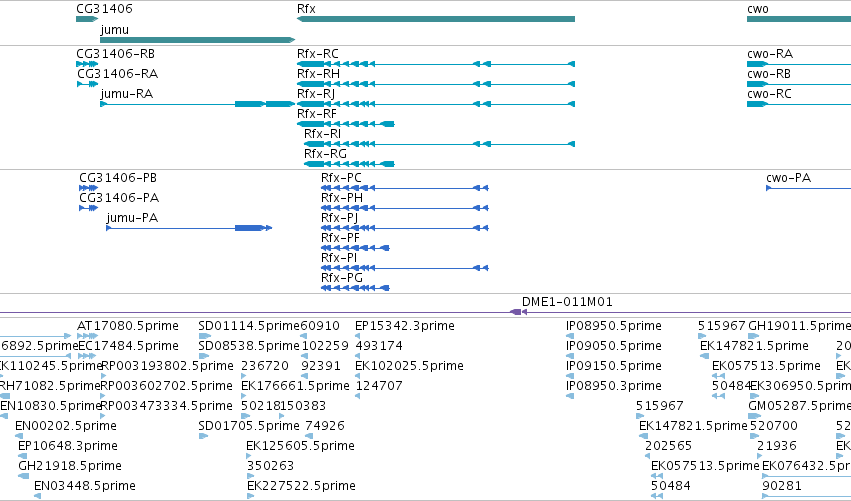Viewport: 851px width, 501px height.
Task: Select feature 90281
Action: point(782,486)
